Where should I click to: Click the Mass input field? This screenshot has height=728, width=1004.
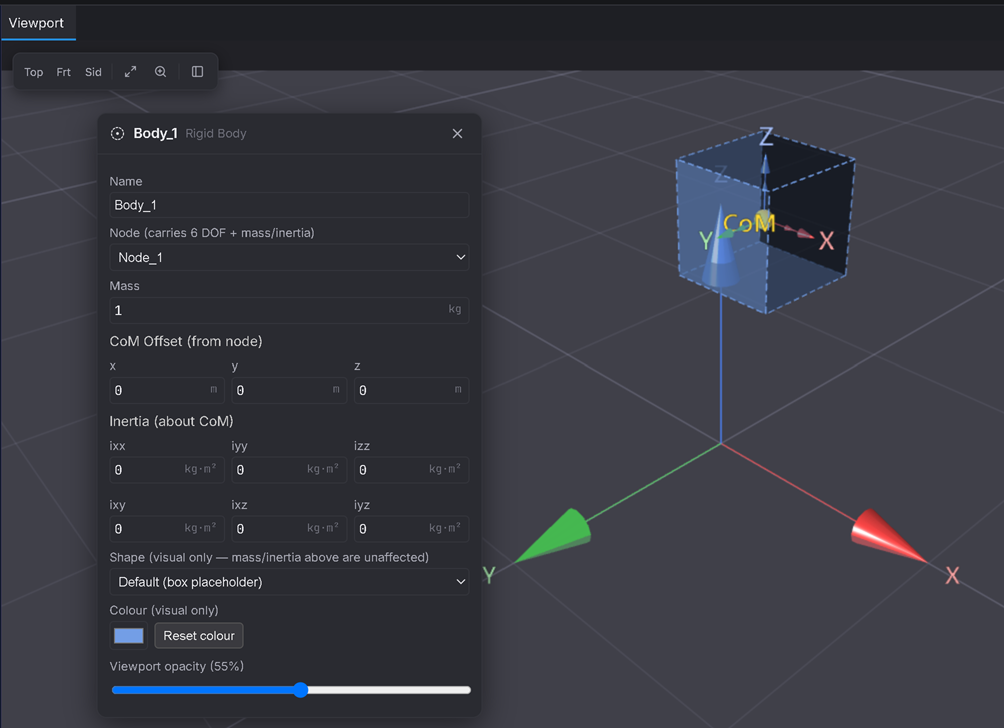coord(289,310)
